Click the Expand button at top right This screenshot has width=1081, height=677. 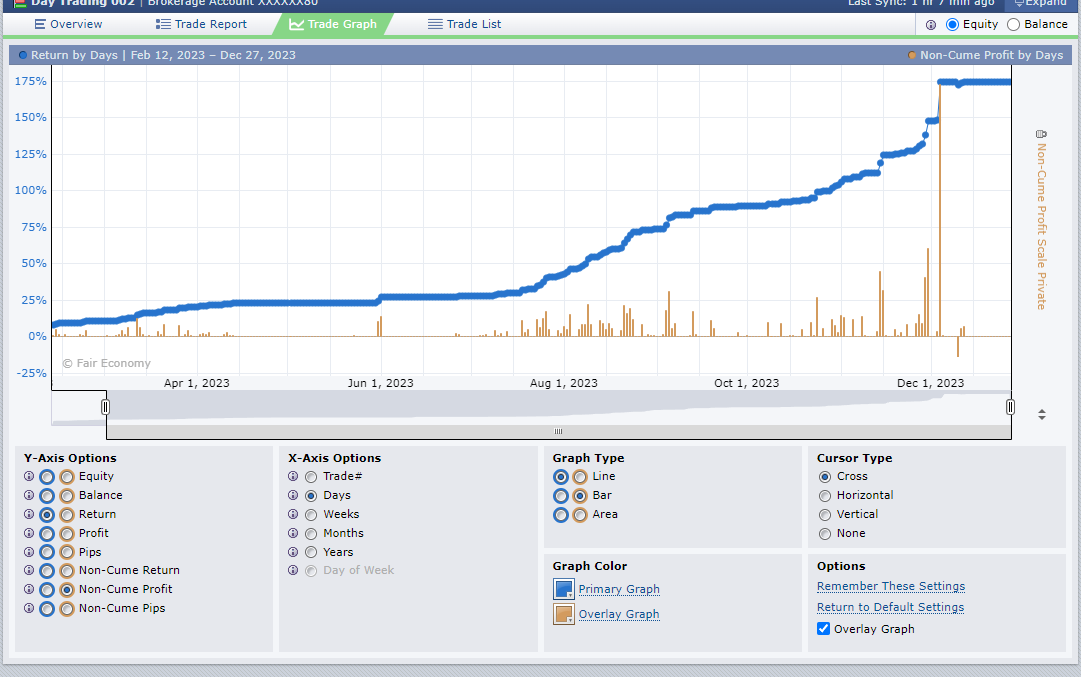(1040, 3)
